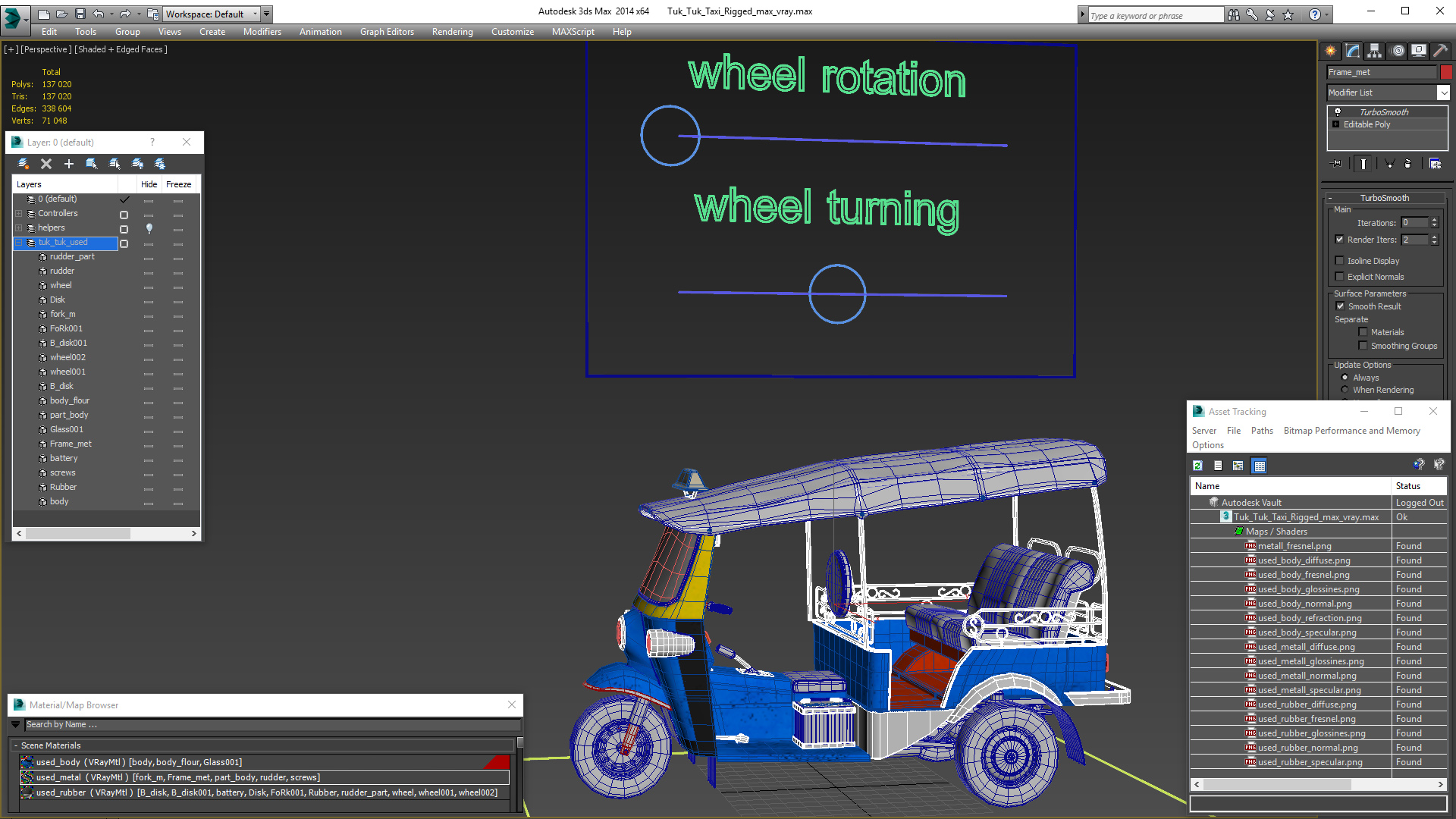Enable Isoline Display checkbox
The height and width of the screenshot is (819, 1456).
pos(1340,261)
